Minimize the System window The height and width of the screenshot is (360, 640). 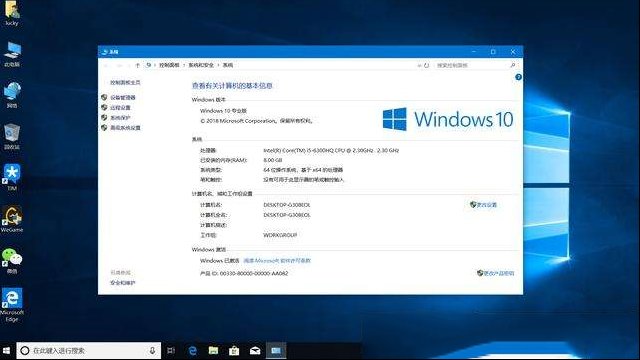tap(473, 52)
